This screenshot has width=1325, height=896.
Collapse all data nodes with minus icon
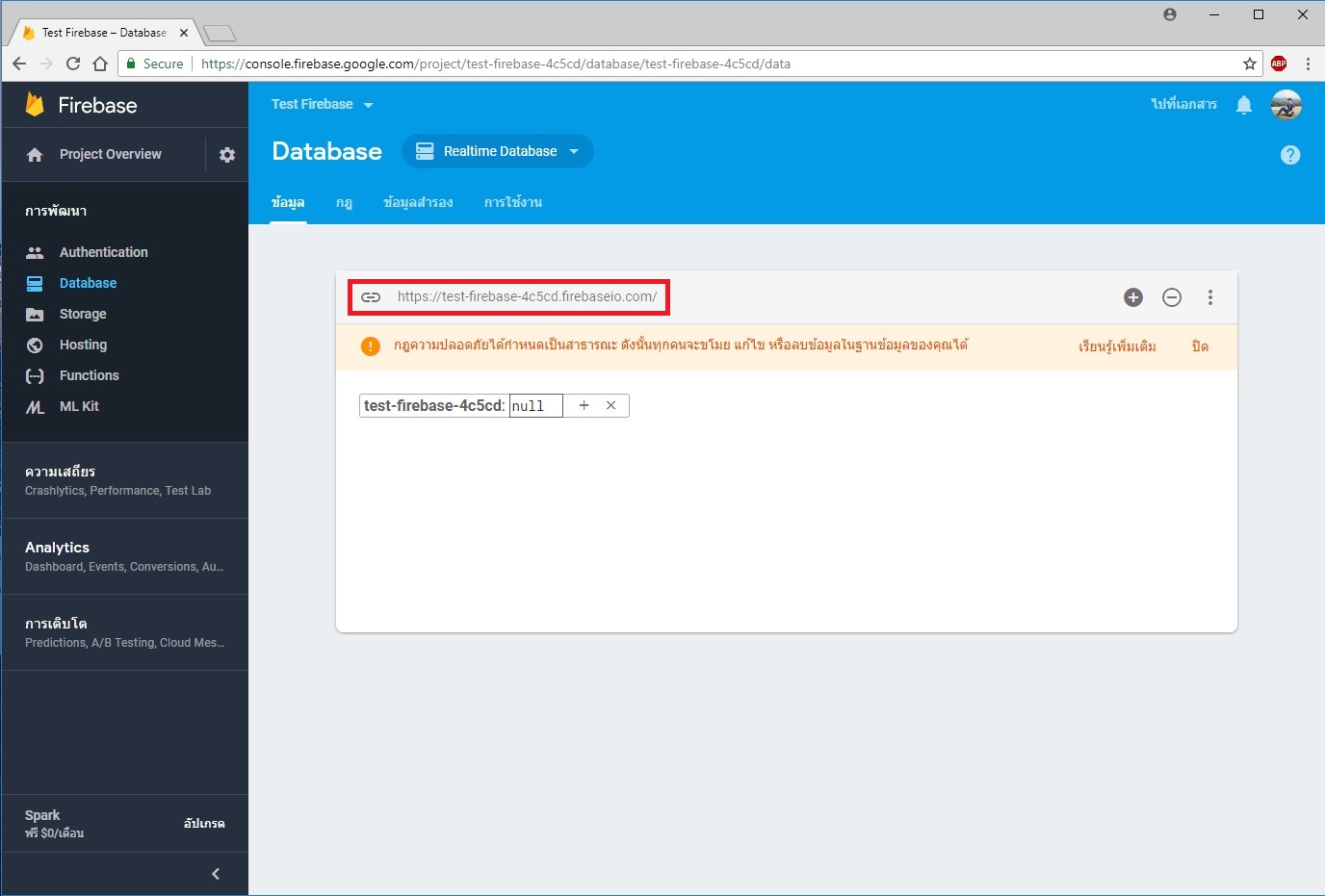click(1171, 297)
